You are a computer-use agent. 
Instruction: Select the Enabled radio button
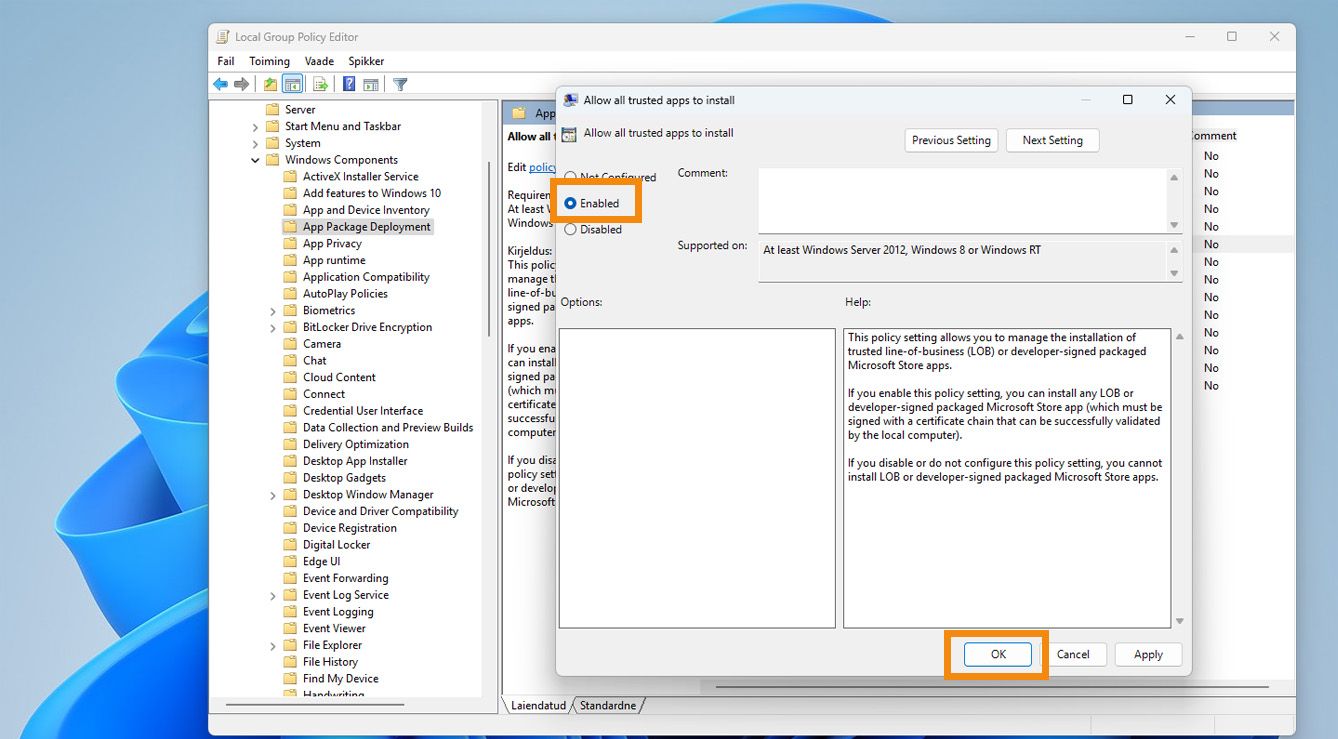pos(570,203)
